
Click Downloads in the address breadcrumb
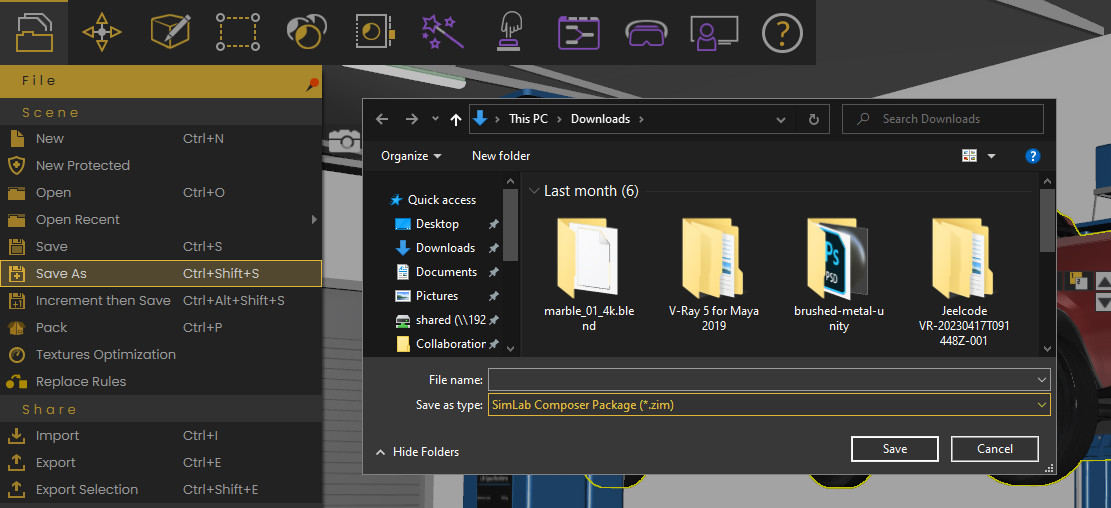(600, 119)
